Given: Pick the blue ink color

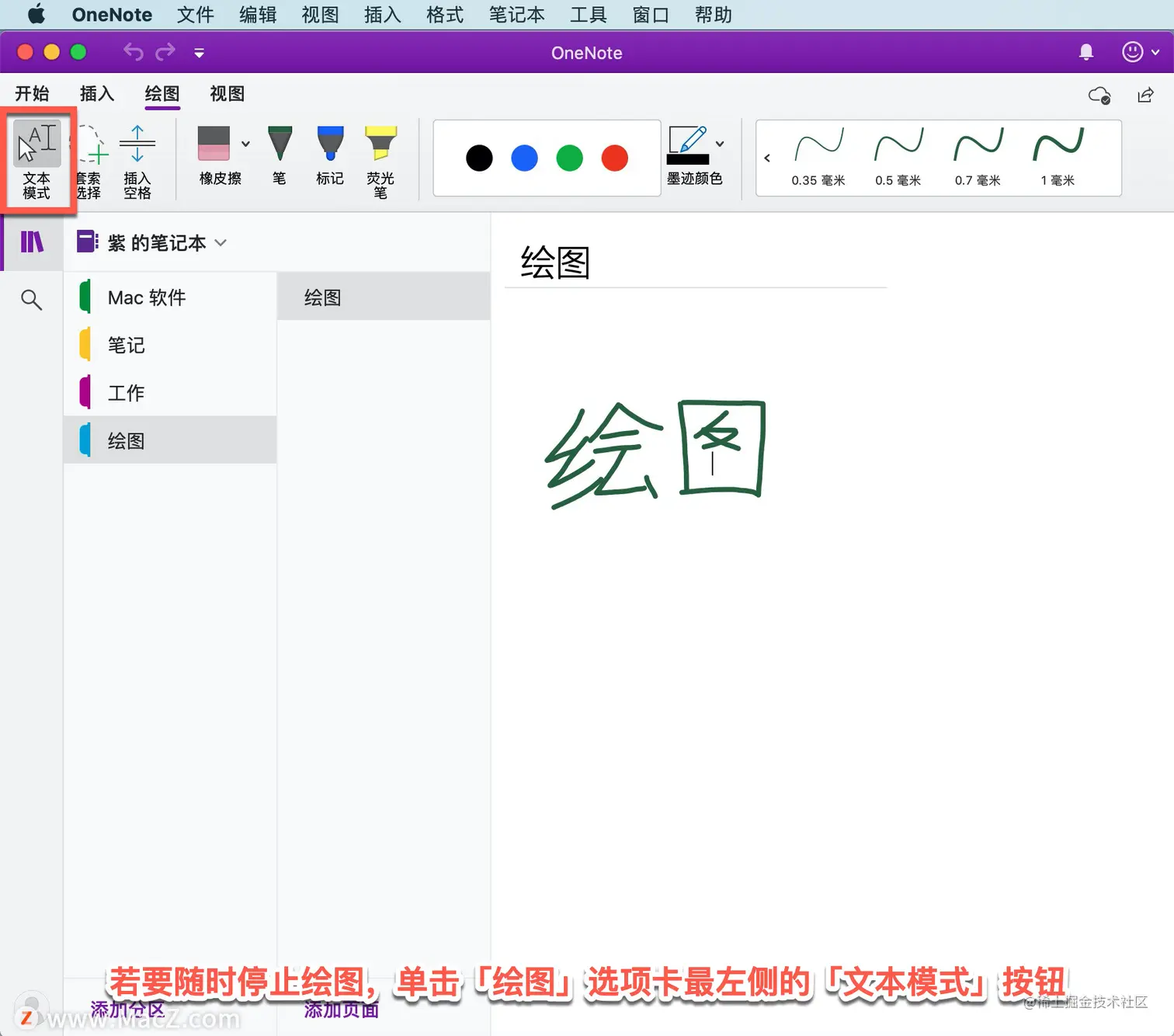Looking at the screenshot, I should 524,158.
